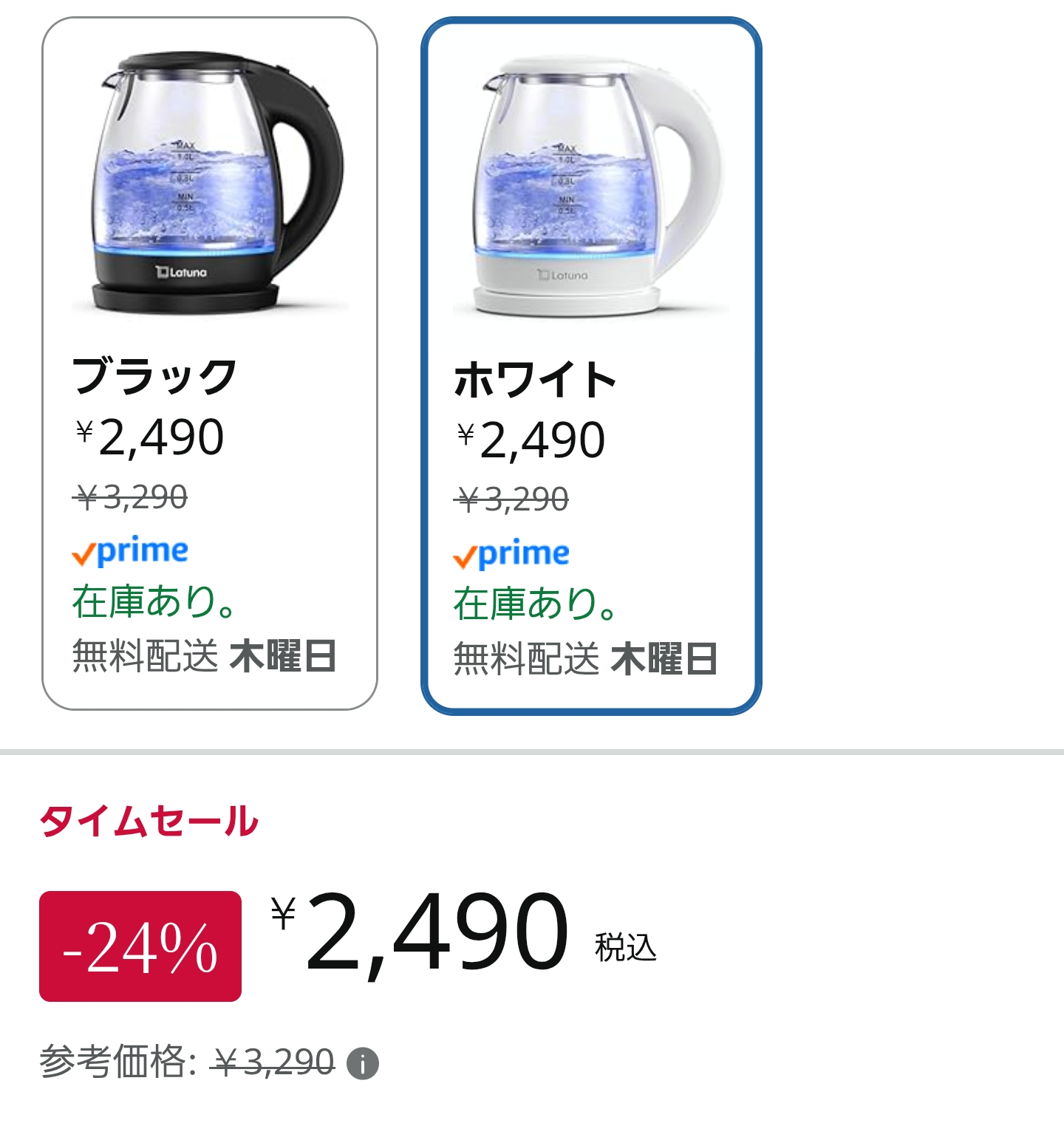The height and width of the screenshot is (1140, 1064).
Task: Select the ホワイト color option label
Action: pyautogui.click(x=535, y=380)
